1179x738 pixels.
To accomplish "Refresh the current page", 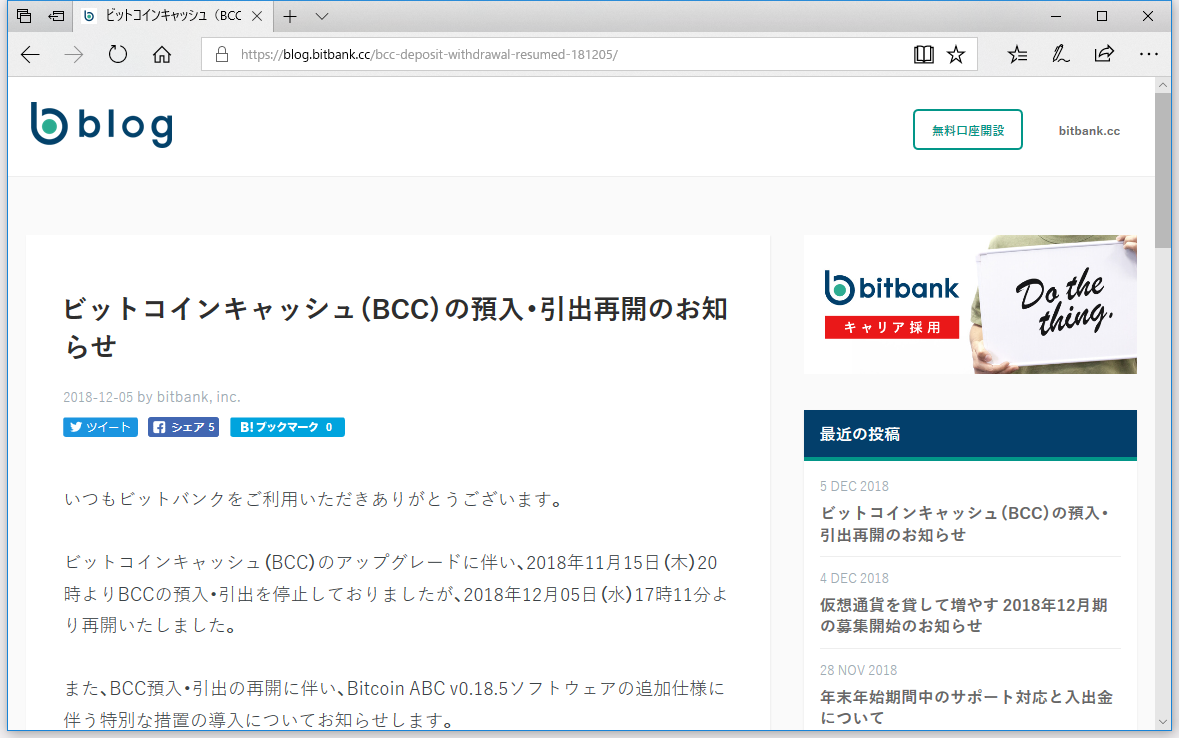I will click(117, 54).
